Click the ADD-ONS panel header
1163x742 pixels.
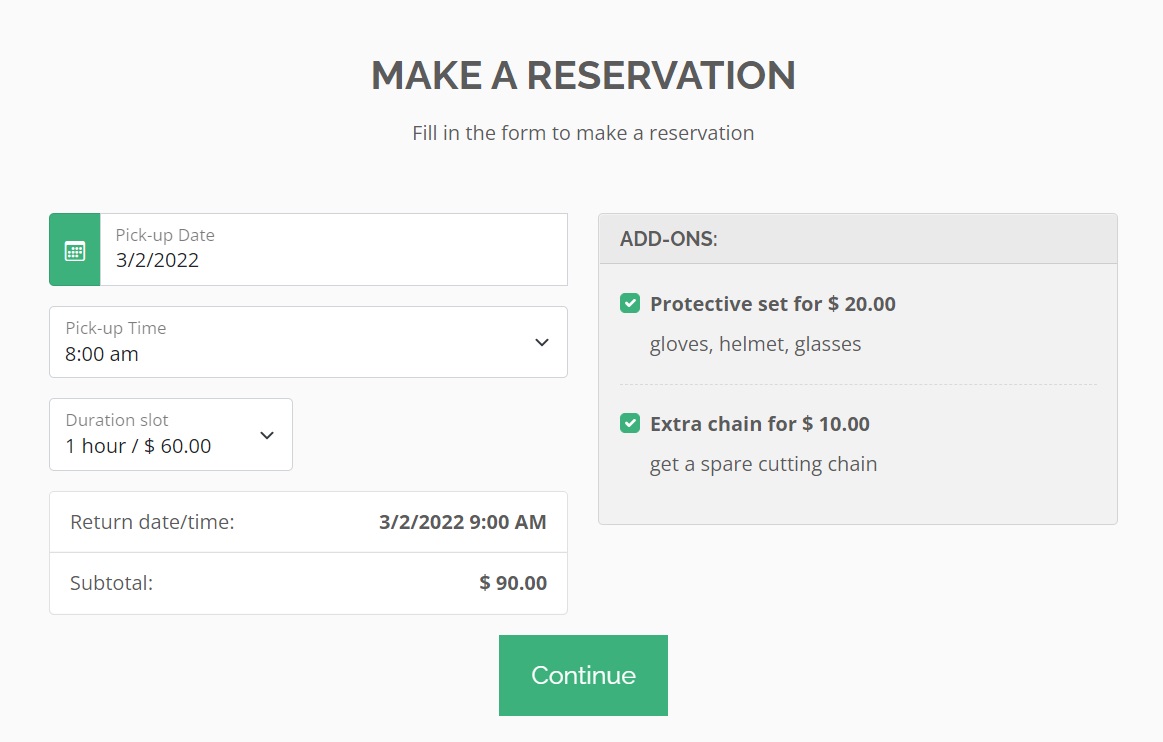(x=858, y=239)
